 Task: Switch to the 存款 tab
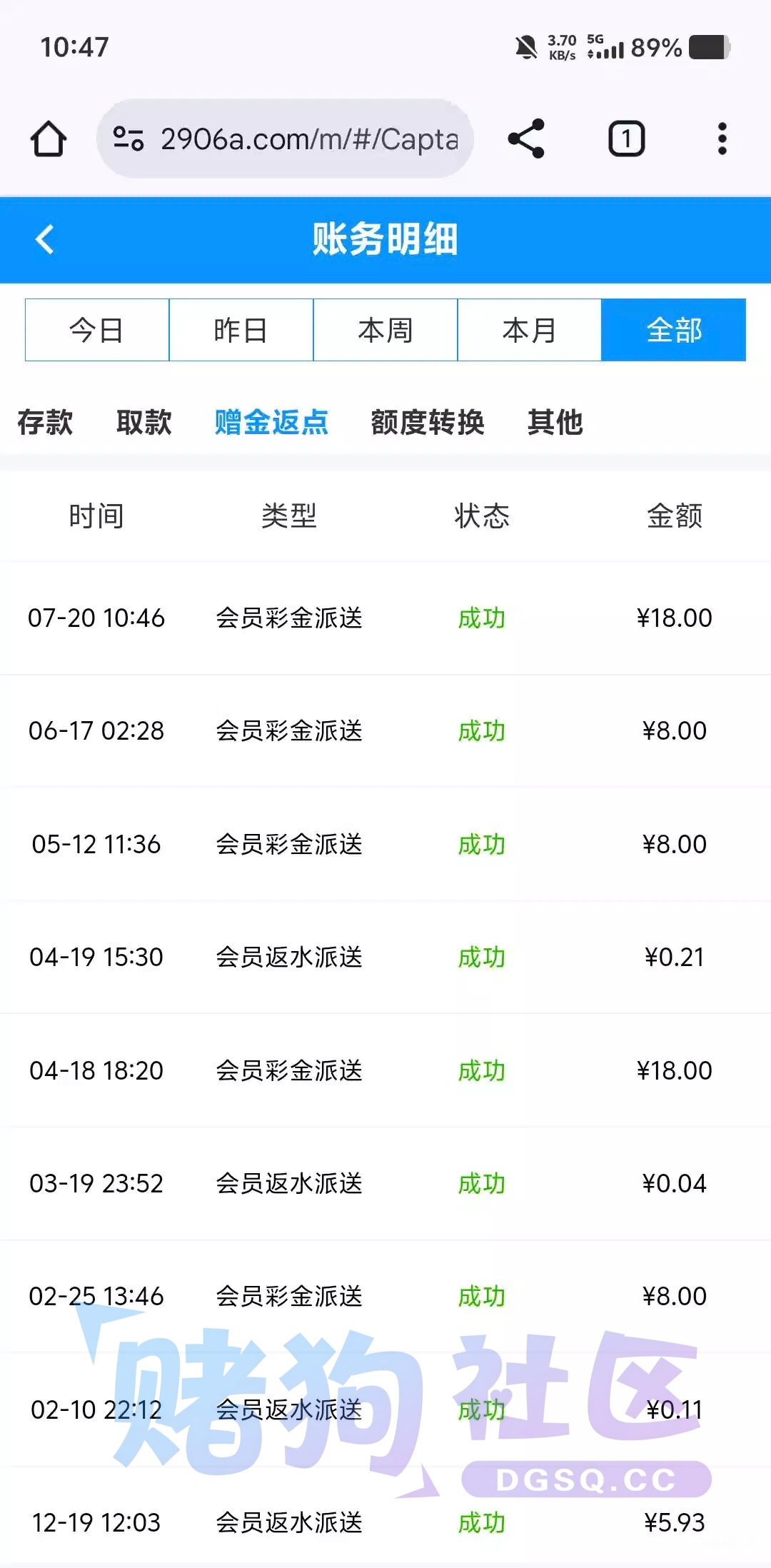click(x=45, y=422)
